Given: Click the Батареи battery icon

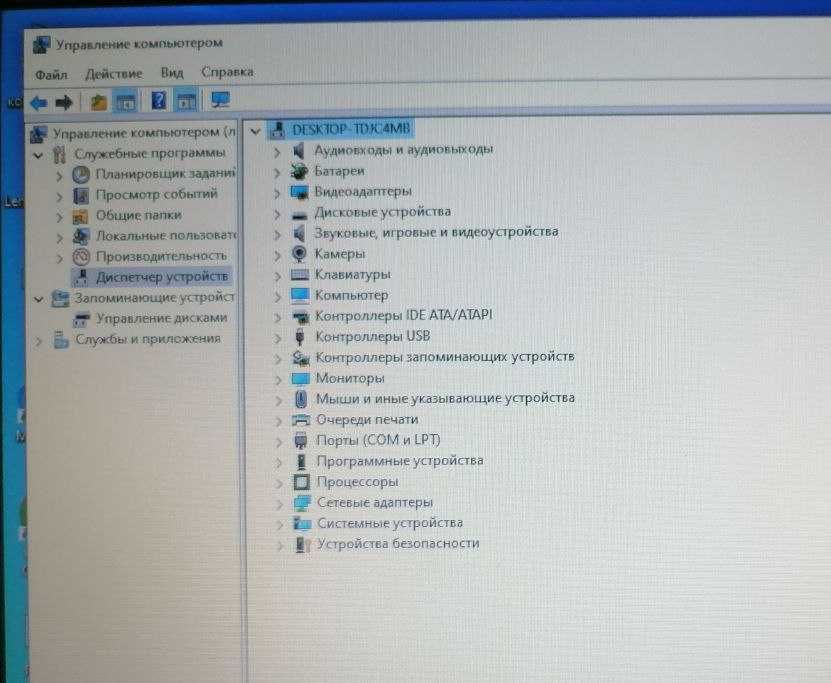Looking at the screenshot, I should (299, 171).
